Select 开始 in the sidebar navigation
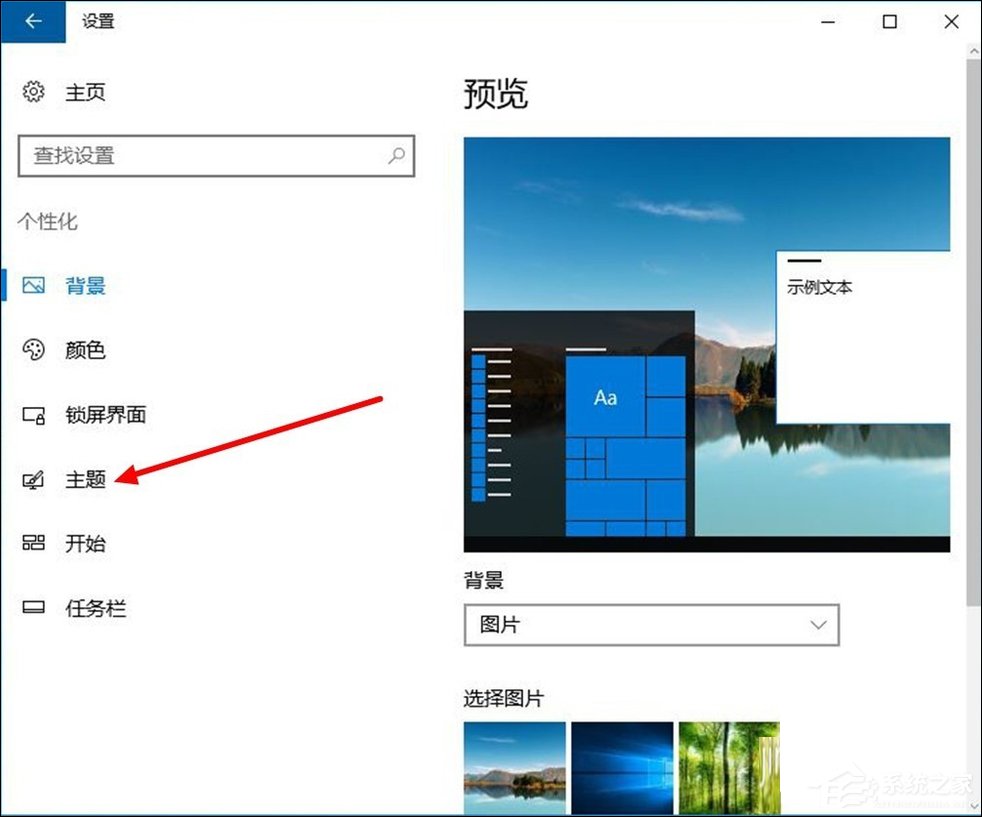The width and height of the screenshot is (982, 817). pos(85,543)
